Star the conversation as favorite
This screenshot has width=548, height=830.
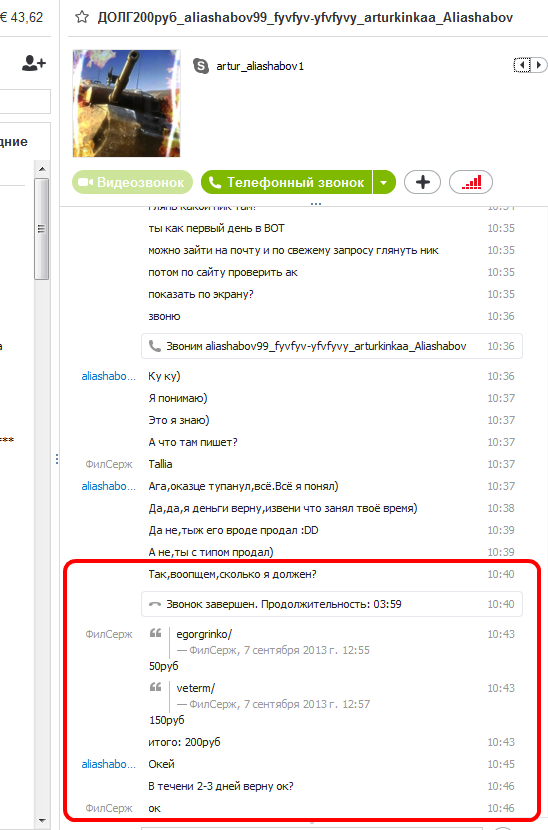point(82,17)
